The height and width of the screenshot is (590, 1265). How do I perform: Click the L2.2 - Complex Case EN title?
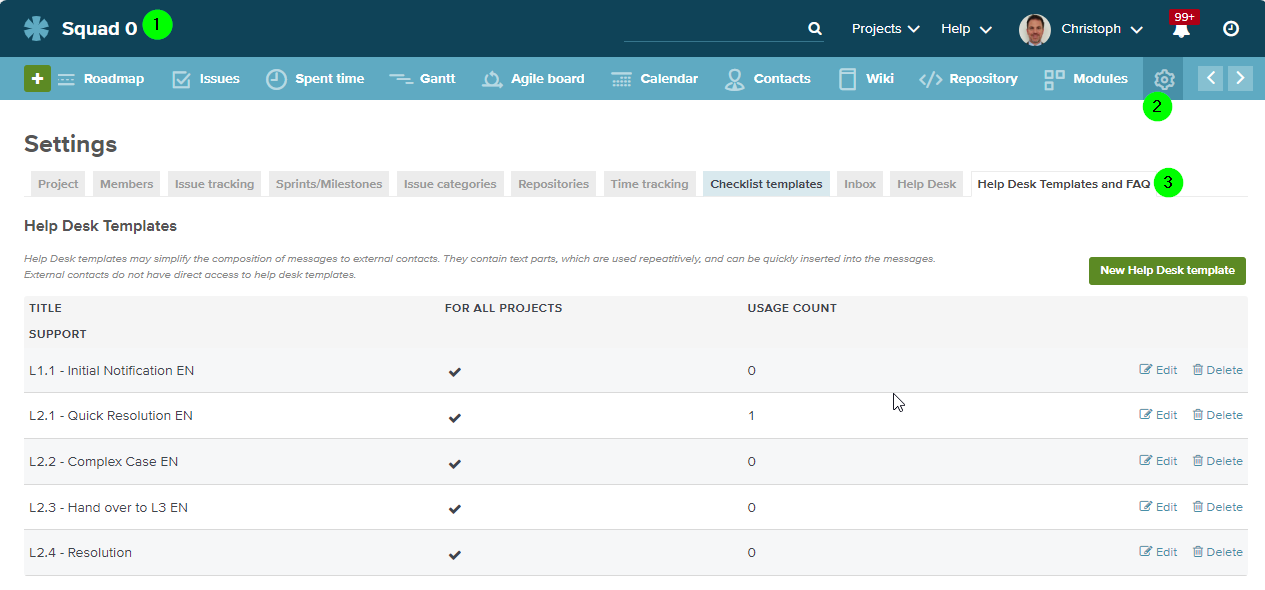[104, 461]
